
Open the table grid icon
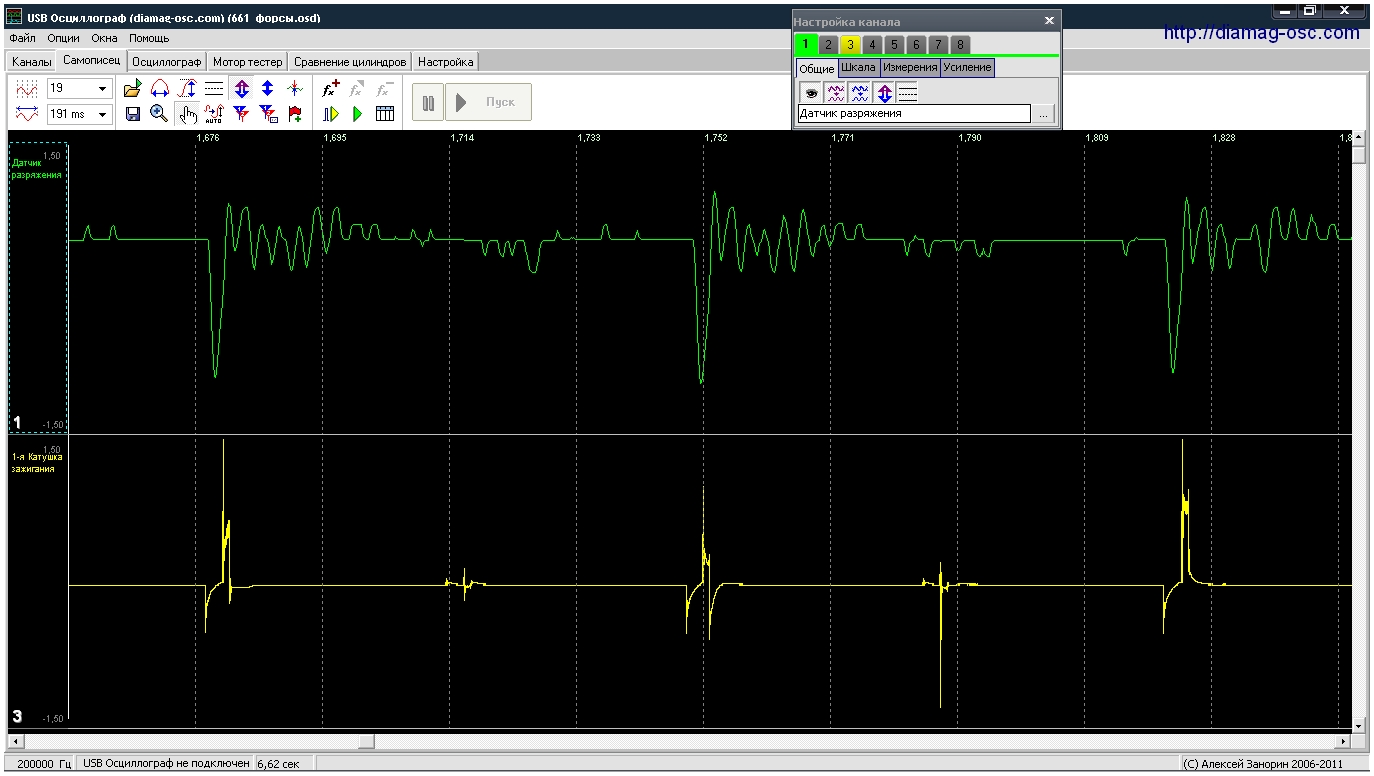[385, 114]
